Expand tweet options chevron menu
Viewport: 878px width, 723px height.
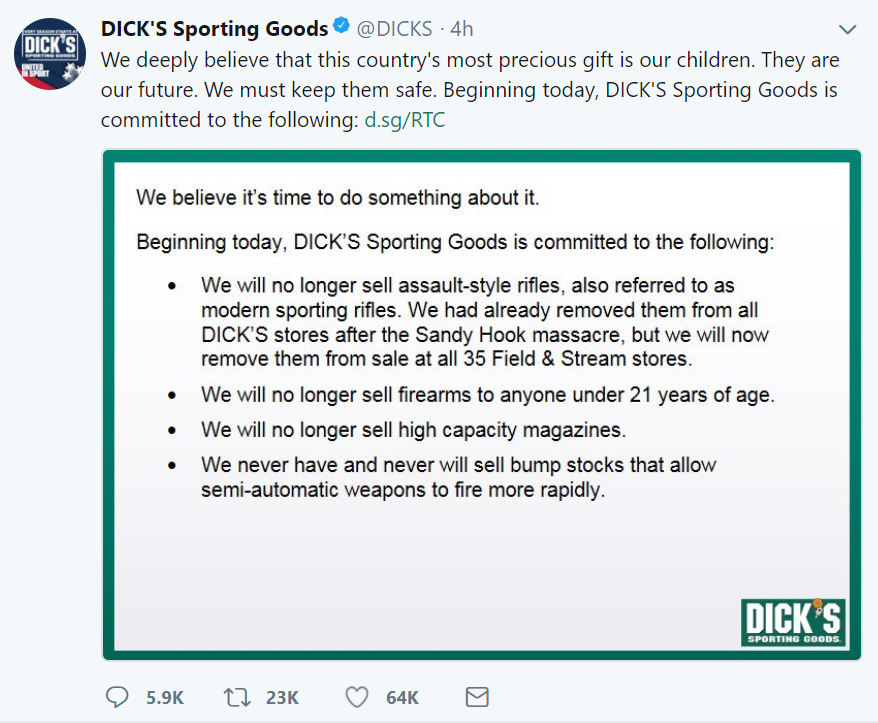848,29
